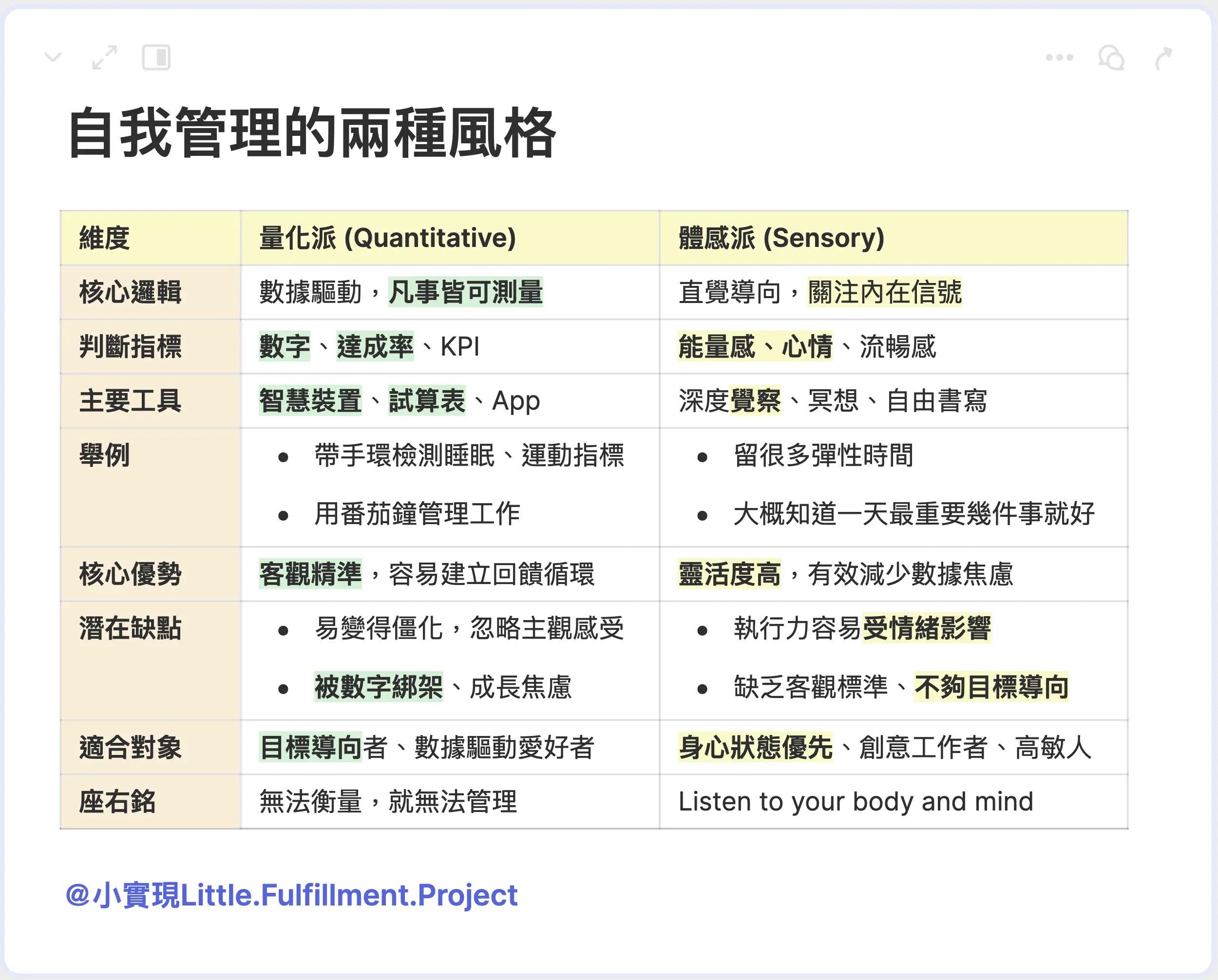Click the green-highlighted 凡事皆可測量 text
The height and width of the screenshot is (980, 1218).
pos(465,292)
